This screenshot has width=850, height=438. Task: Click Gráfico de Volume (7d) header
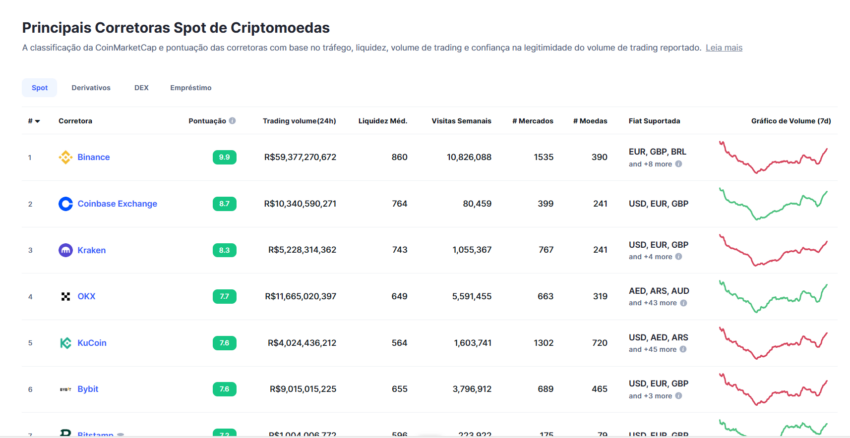point(791,121)
